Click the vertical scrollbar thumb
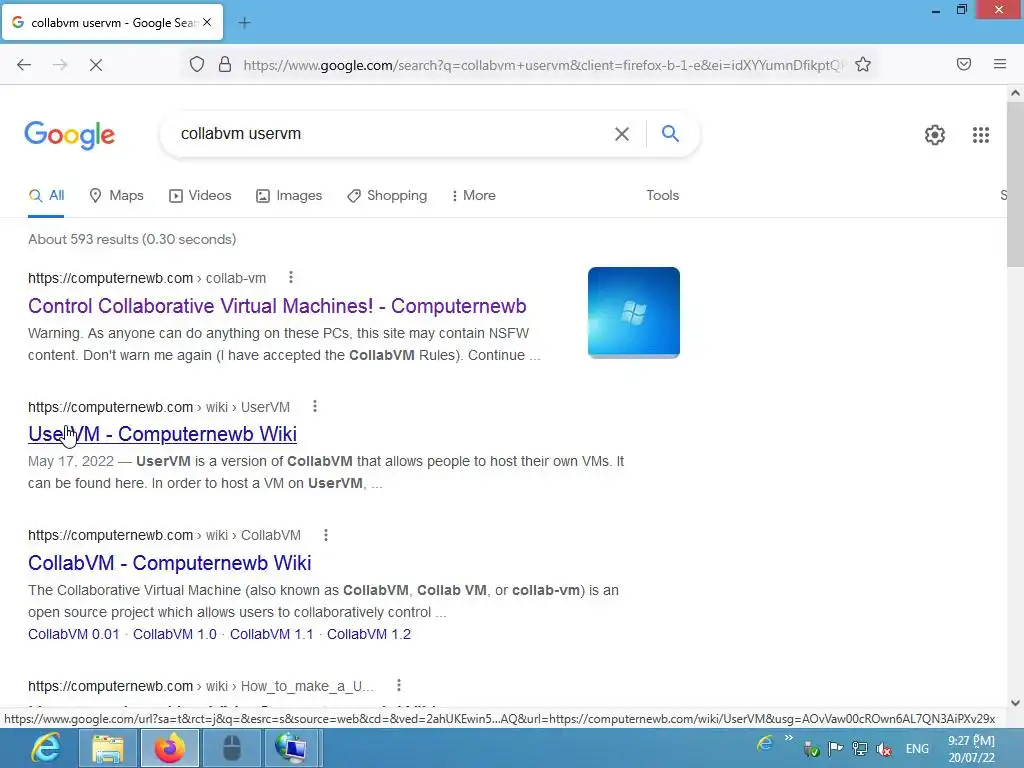Screen dimensions: 1024x768 pos(1015,185)
